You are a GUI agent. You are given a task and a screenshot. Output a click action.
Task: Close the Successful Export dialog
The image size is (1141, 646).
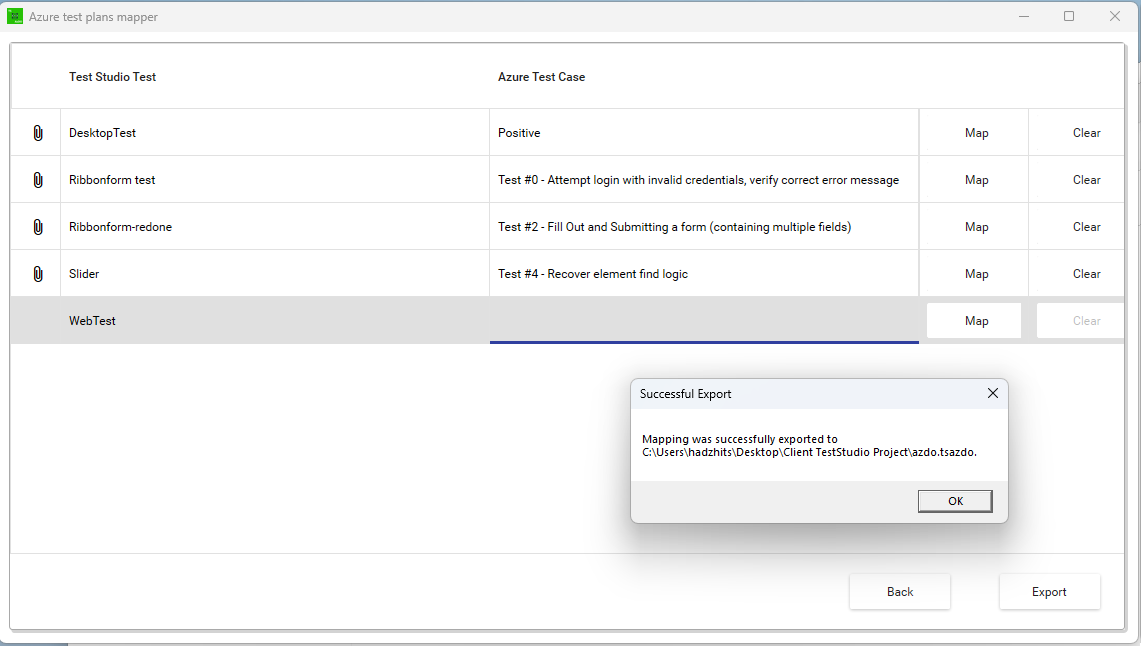[993, 394]
